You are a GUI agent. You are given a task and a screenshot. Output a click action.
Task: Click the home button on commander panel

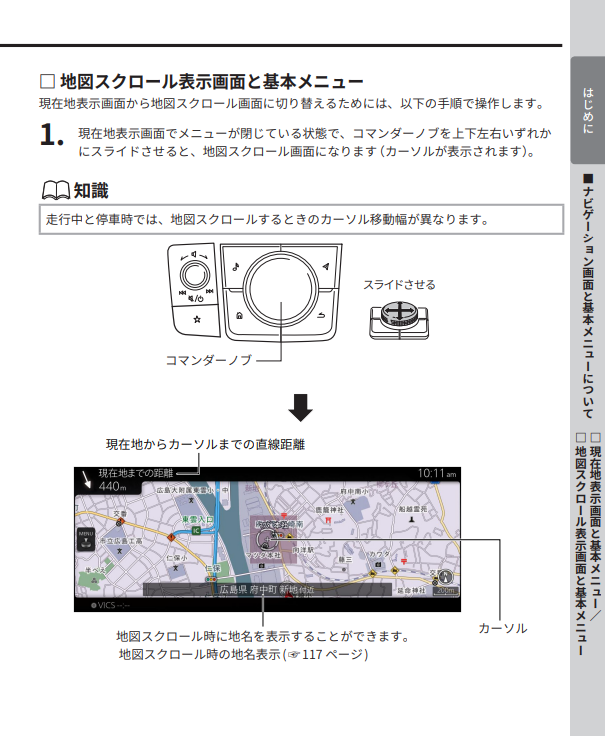[x=239, y=316]
